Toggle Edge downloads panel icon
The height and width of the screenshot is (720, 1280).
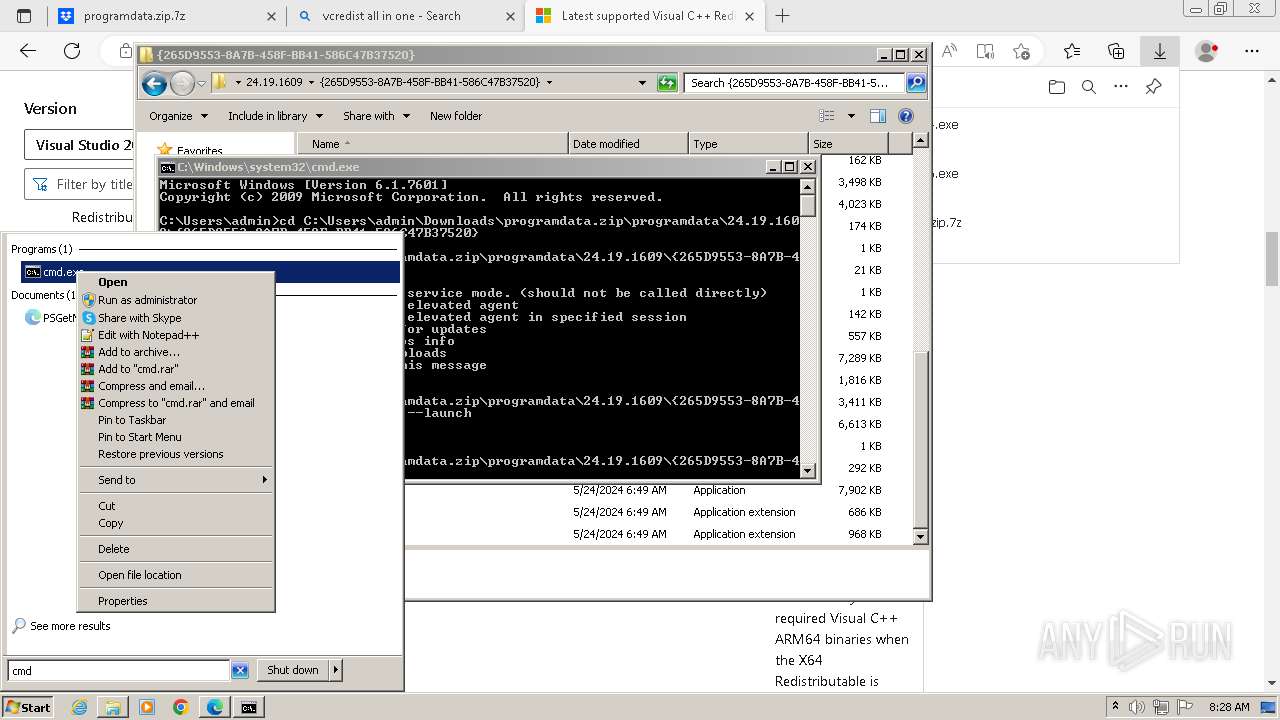coord(1160,51)
